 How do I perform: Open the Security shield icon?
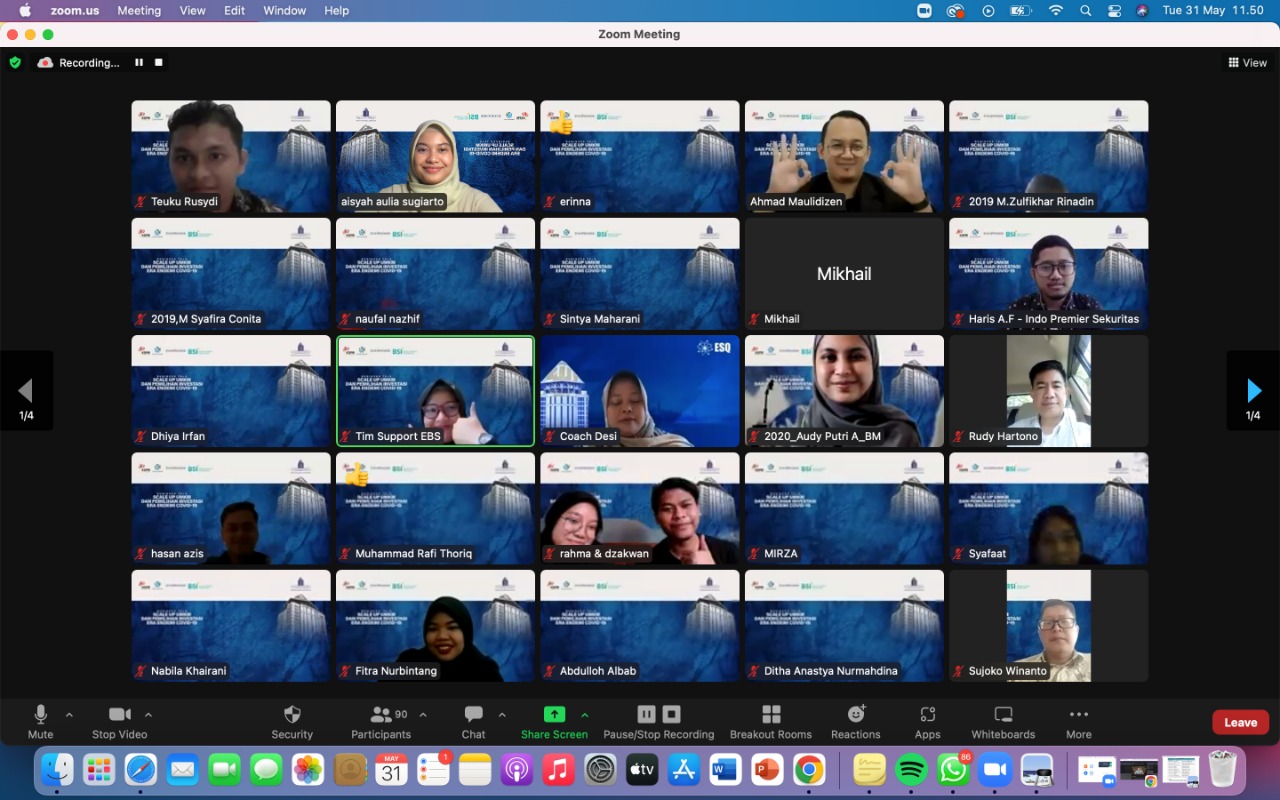click(x=292, y=715)
